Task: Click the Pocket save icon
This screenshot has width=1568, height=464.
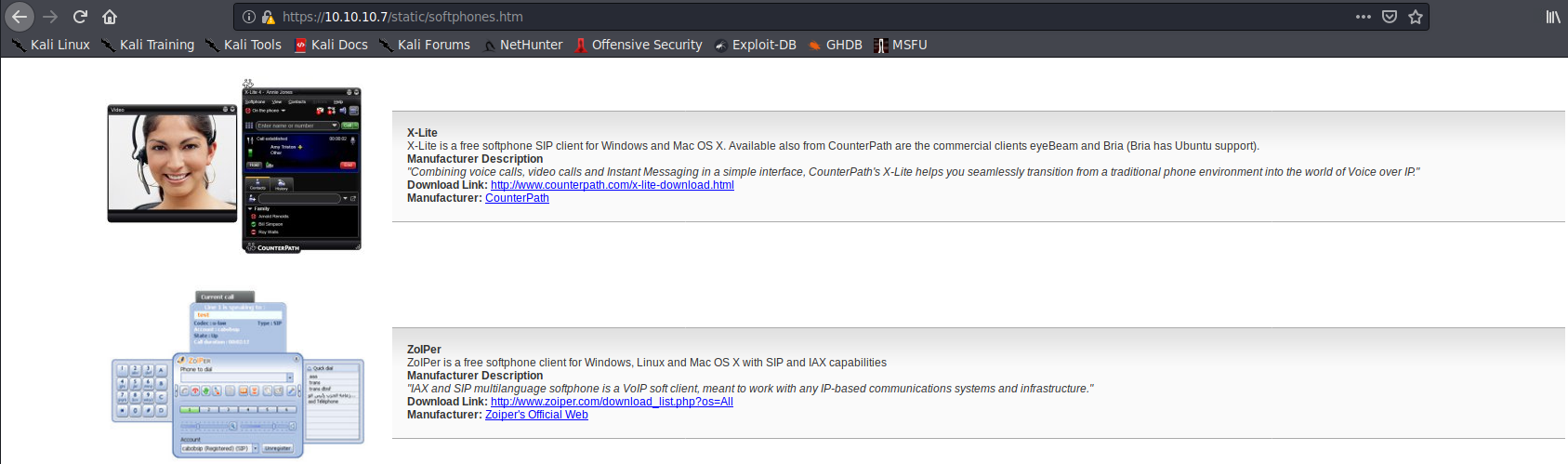Action: point(1390,17)
